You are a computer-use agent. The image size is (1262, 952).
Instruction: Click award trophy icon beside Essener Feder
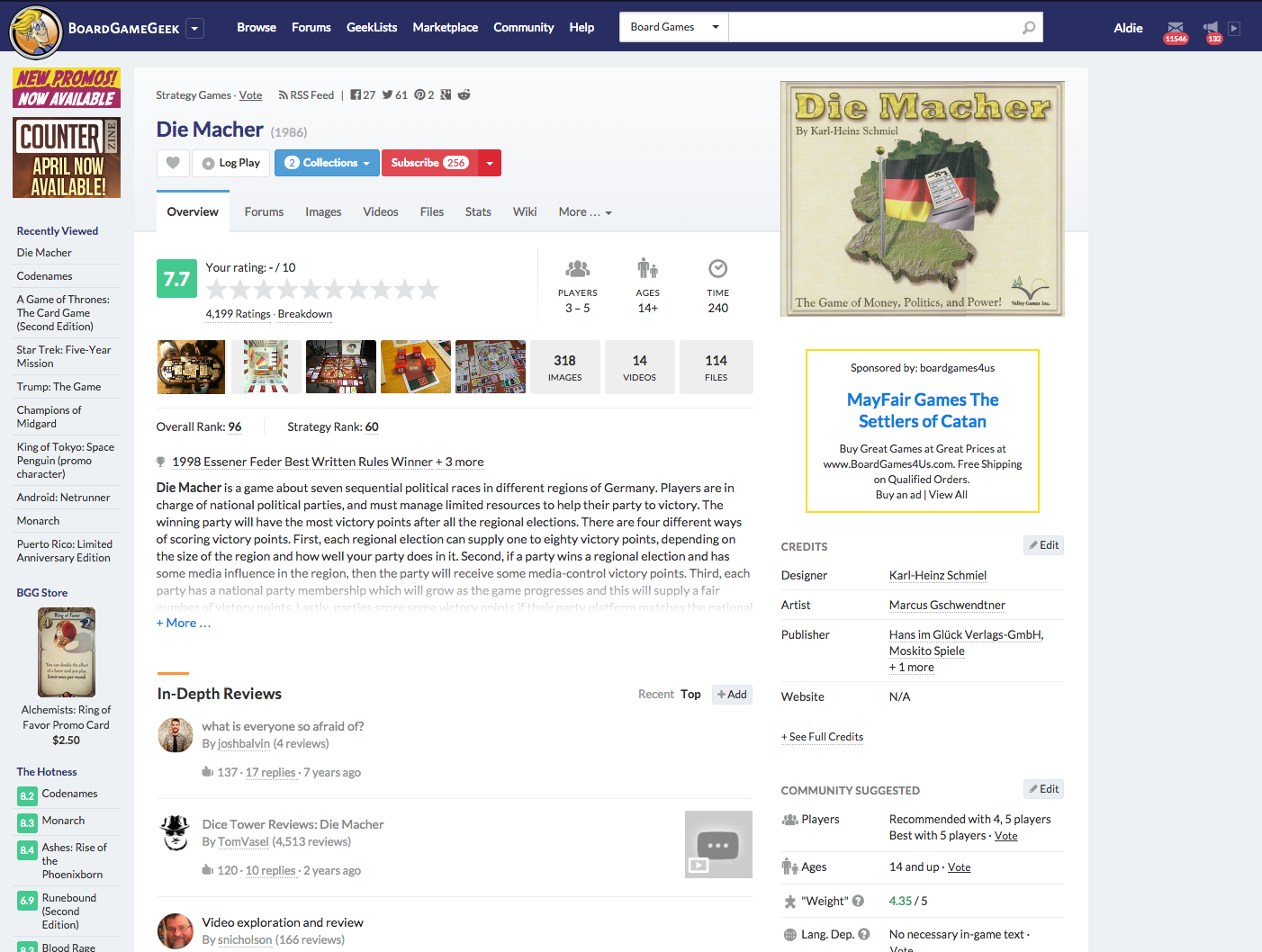[x=161, y=462]
